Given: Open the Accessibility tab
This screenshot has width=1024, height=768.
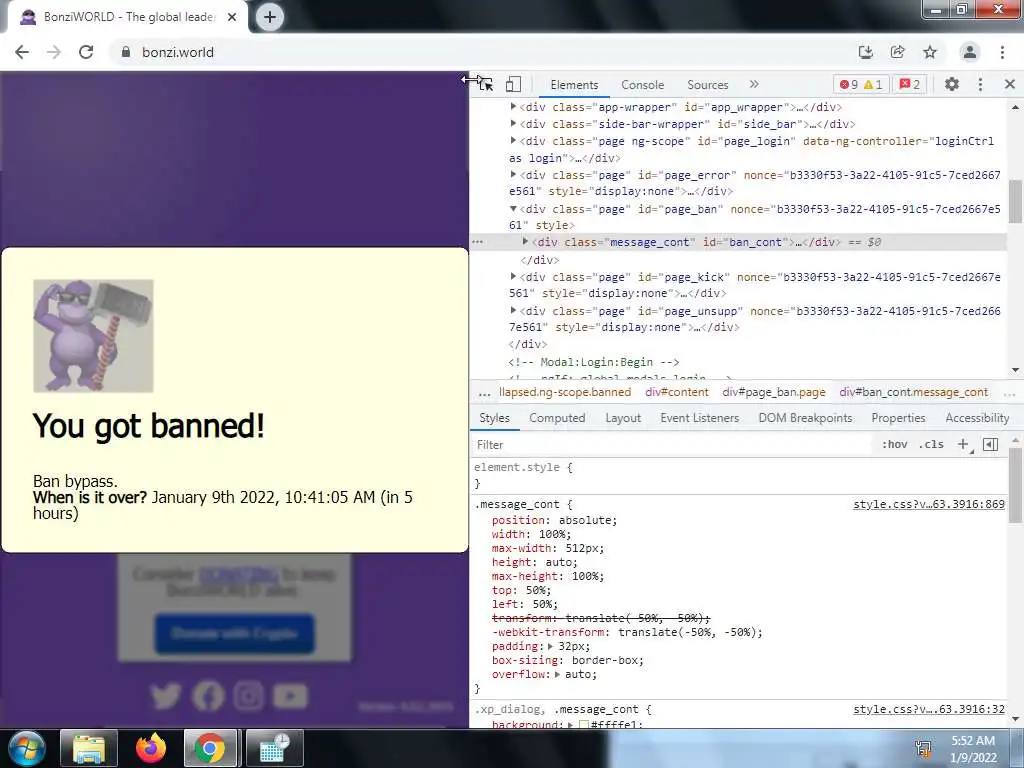Looking at the screenshot, I should pyautogui.click(x=977, y=418).
